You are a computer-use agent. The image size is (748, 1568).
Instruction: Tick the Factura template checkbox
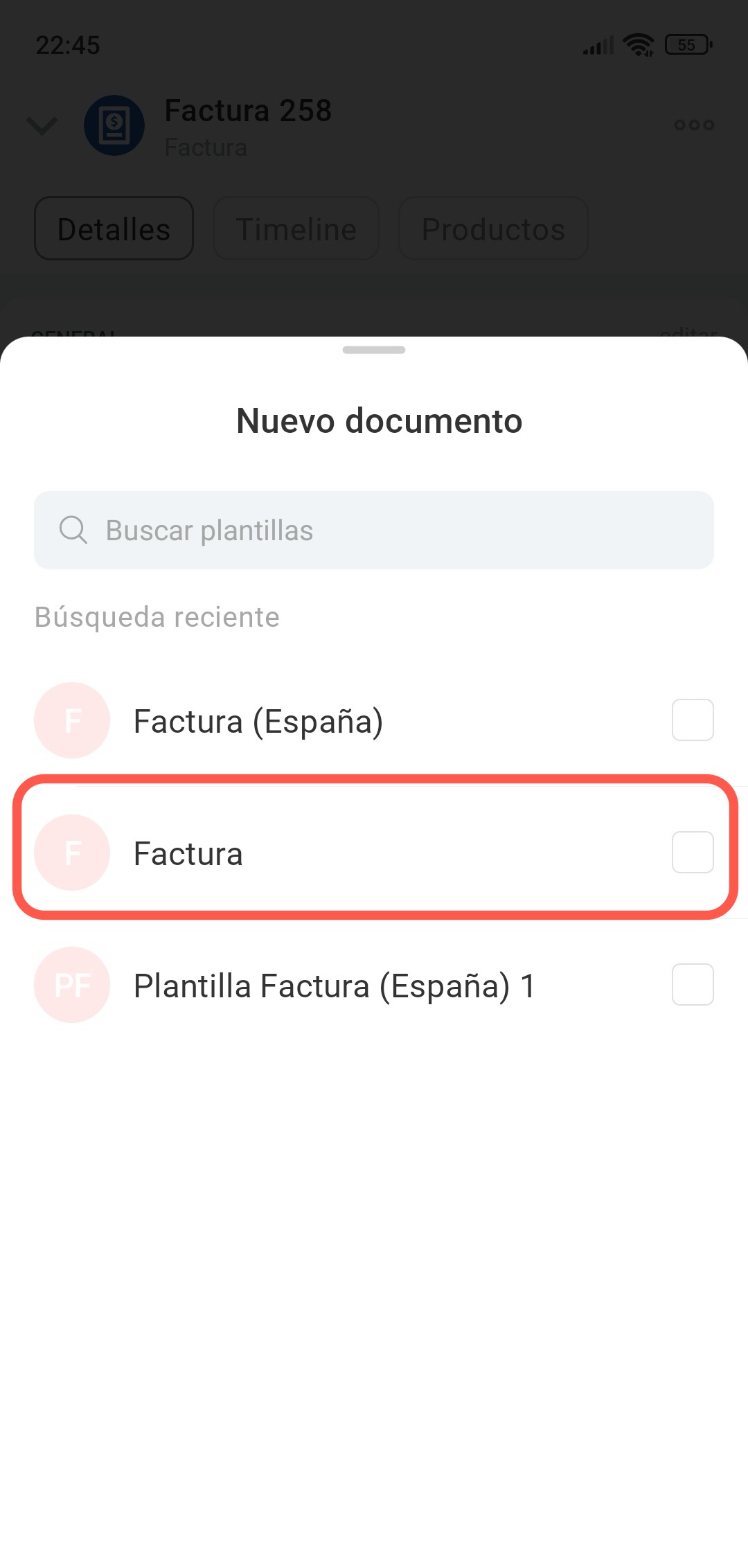(x=693, y=853)
